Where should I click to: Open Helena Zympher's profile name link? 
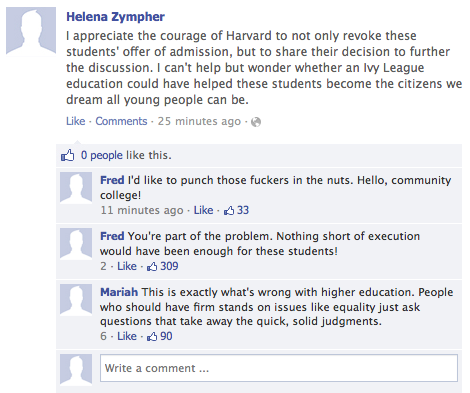pyautogui.click(x=115, y=17)
